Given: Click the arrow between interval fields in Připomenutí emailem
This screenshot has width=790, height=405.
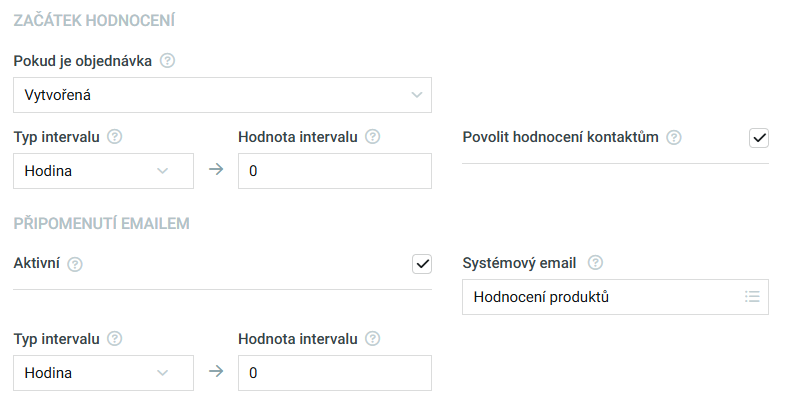Looking at the screenshot, I should click(216, 371).
